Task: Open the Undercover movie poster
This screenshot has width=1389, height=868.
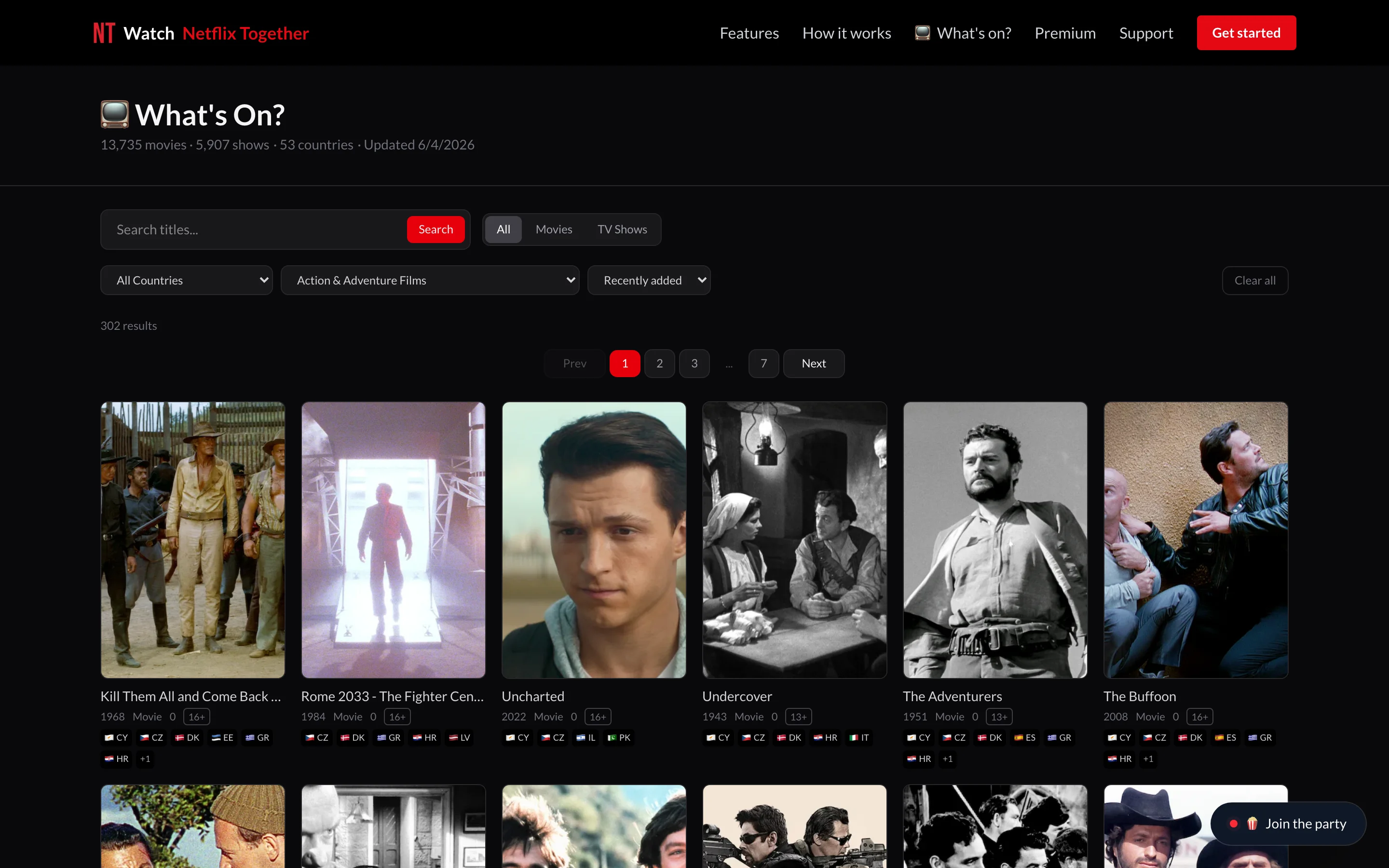Action: [x=794, y=540]
